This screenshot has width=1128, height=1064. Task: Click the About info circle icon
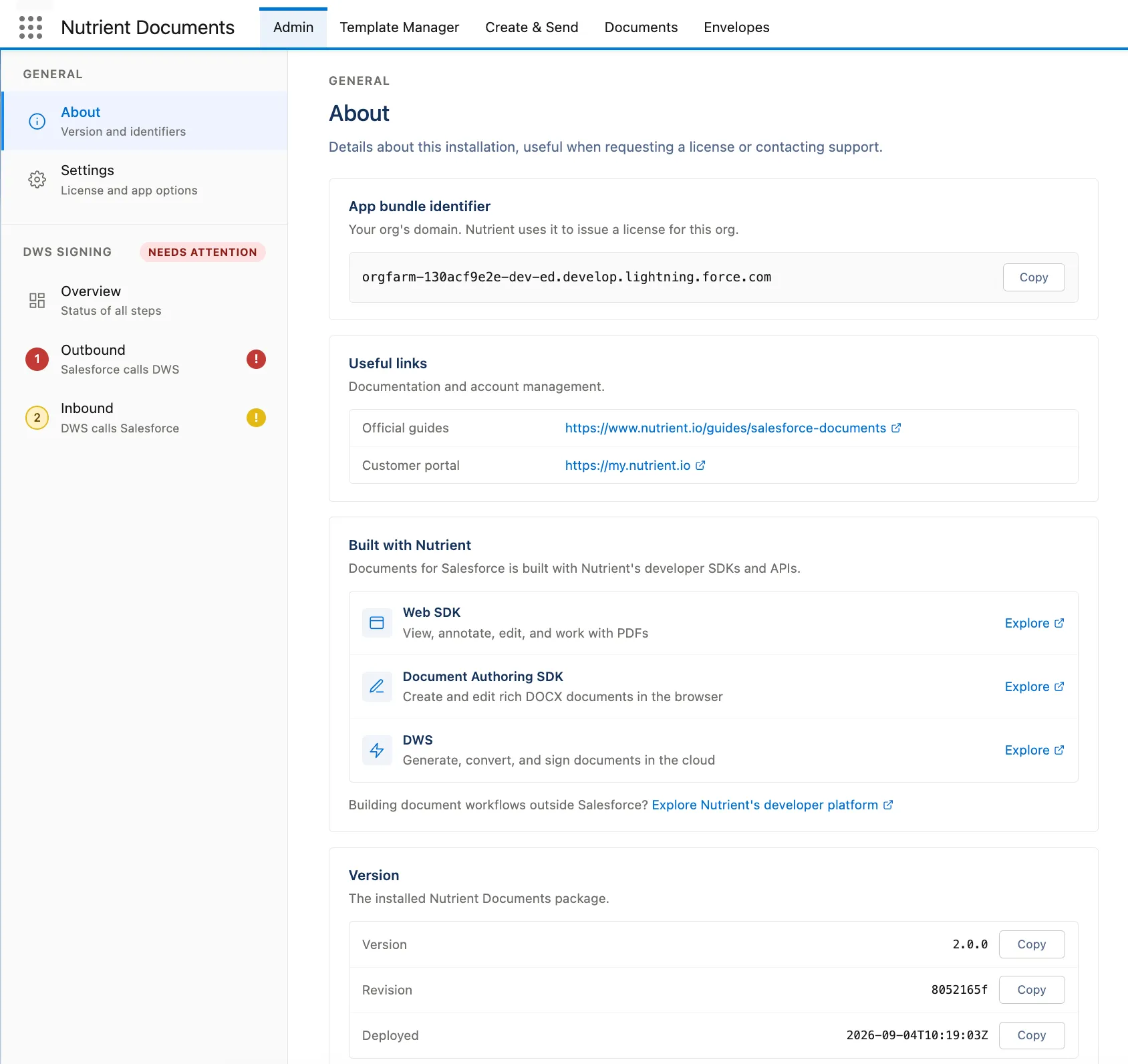pos(37,121)
